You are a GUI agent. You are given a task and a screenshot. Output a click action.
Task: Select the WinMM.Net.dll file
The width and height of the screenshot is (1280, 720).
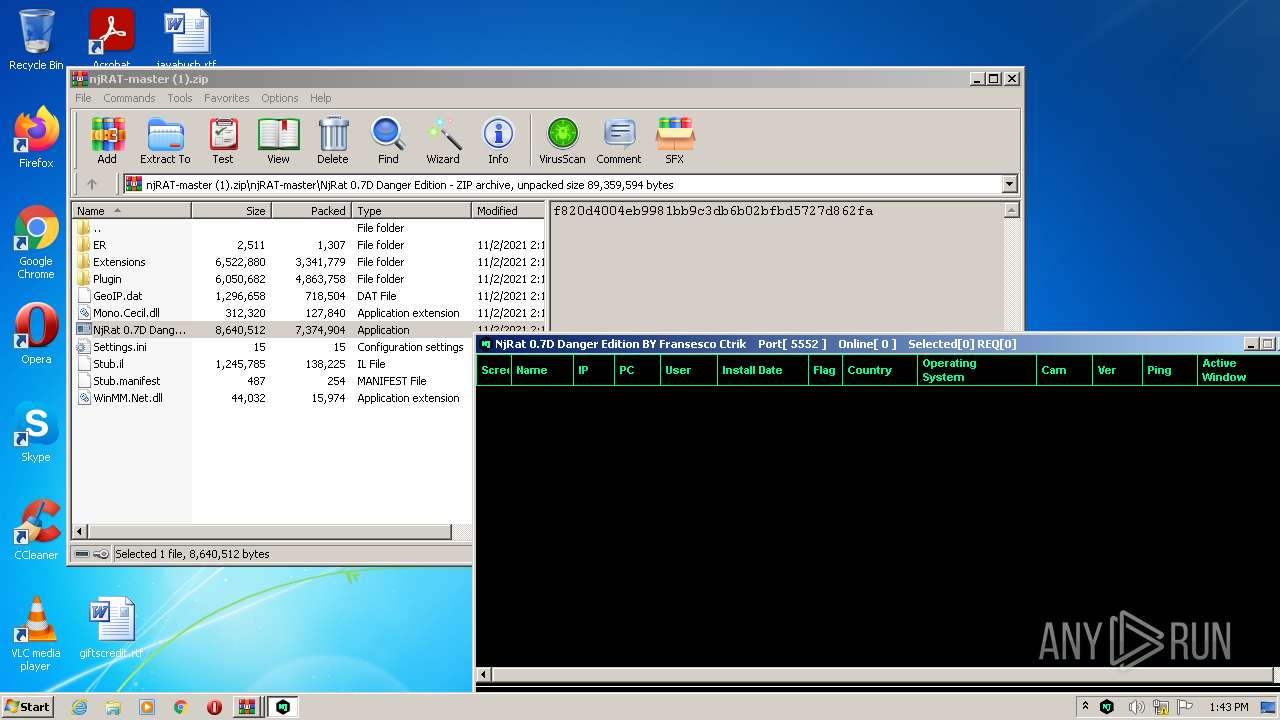point(272,398)
